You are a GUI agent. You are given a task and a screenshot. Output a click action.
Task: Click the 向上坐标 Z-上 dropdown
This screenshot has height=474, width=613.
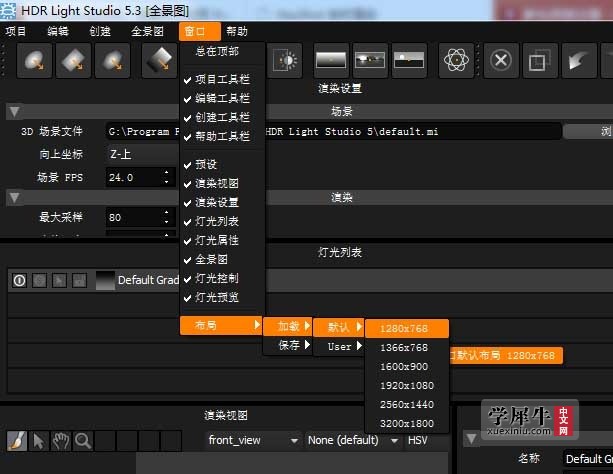point(142,154)
